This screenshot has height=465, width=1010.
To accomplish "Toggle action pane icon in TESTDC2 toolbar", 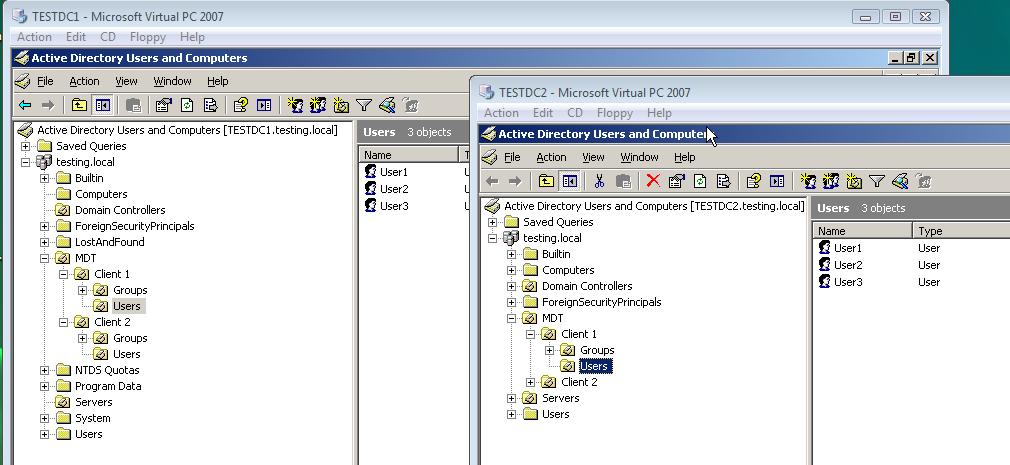I will [x=777, y=182].
